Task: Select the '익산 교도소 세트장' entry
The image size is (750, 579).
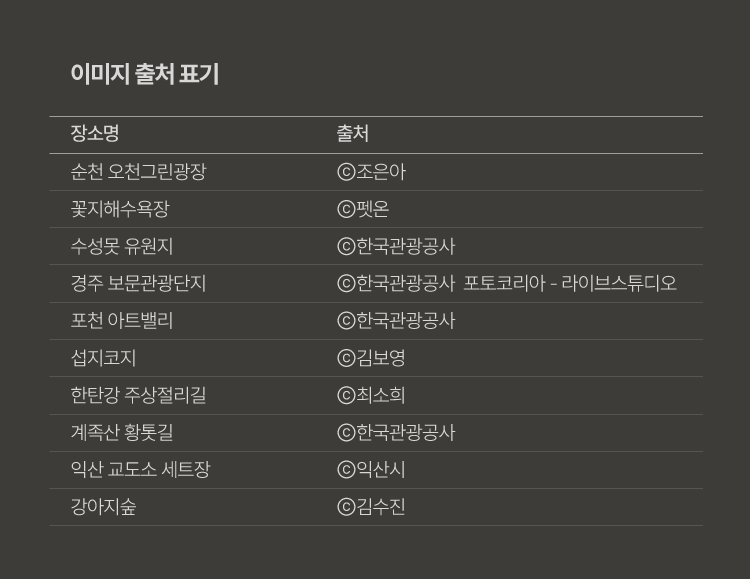Action: coord(140,470)
